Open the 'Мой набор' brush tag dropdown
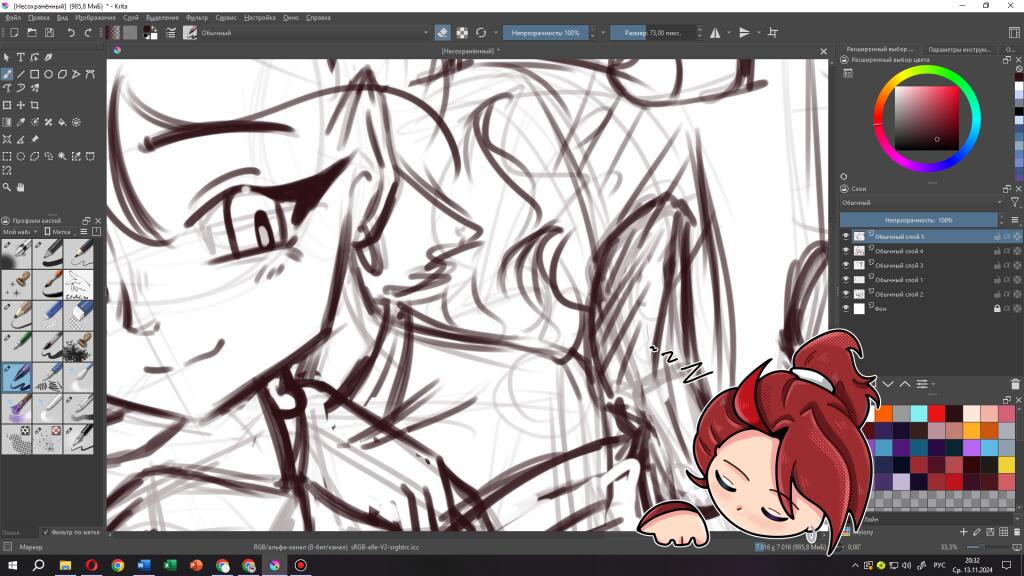Image resolution: width=1024 pixels, height=576 pixels. click(x=20, y=232)
